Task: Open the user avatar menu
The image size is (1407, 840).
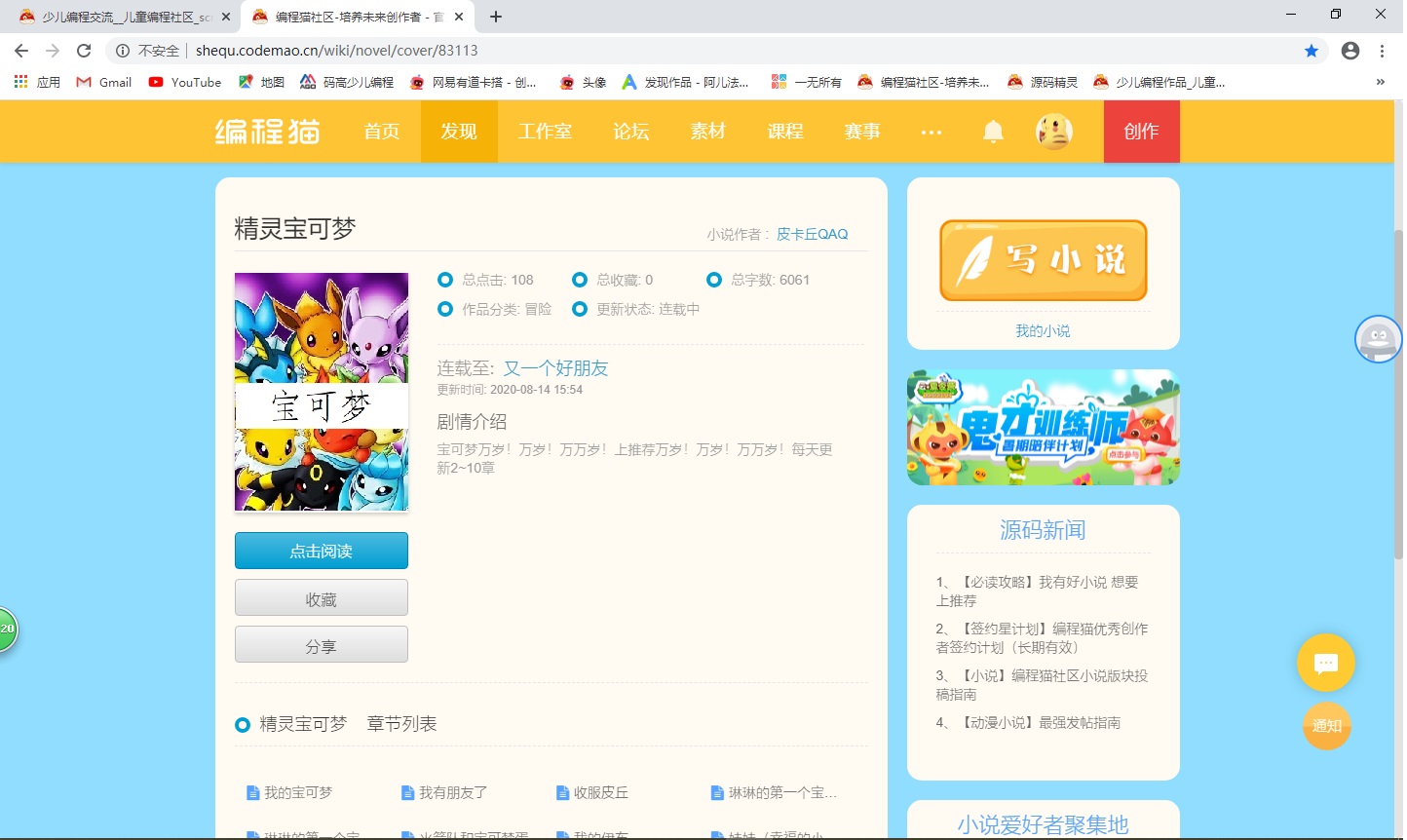Action: click(1053, 132)
